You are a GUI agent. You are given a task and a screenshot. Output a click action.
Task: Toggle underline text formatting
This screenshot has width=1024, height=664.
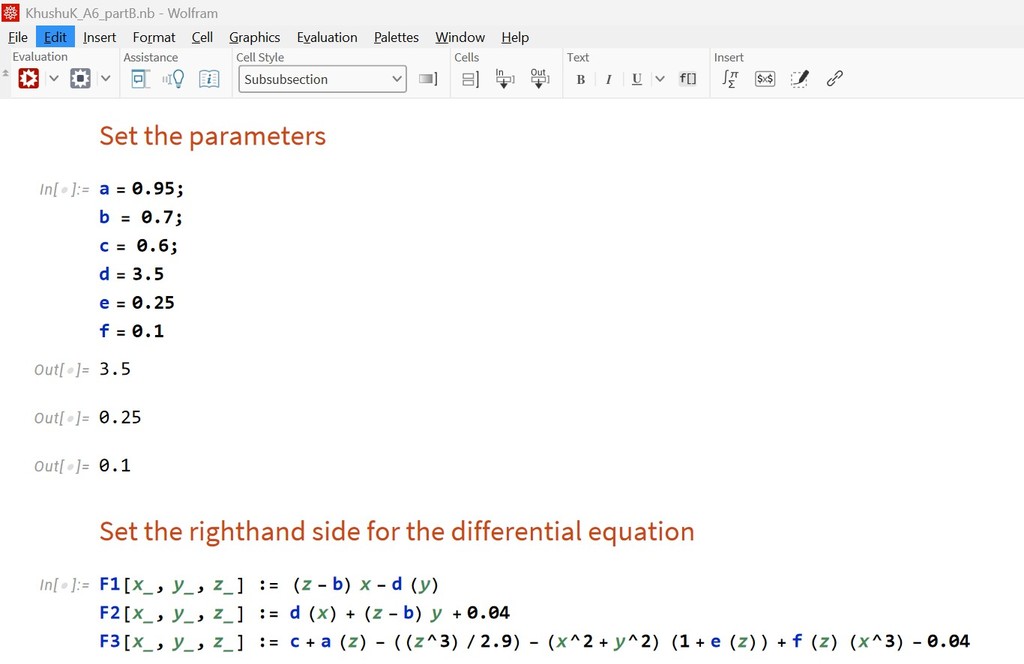637,79
